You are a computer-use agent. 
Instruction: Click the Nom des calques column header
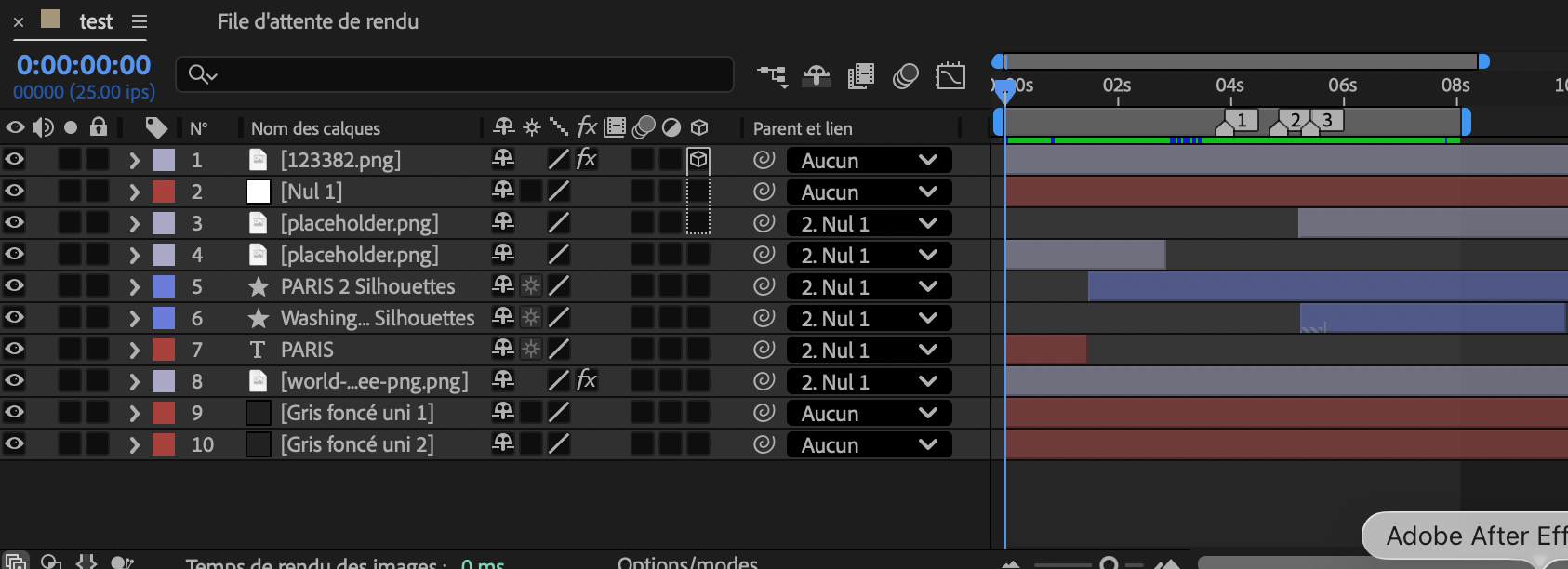[315, 128]
